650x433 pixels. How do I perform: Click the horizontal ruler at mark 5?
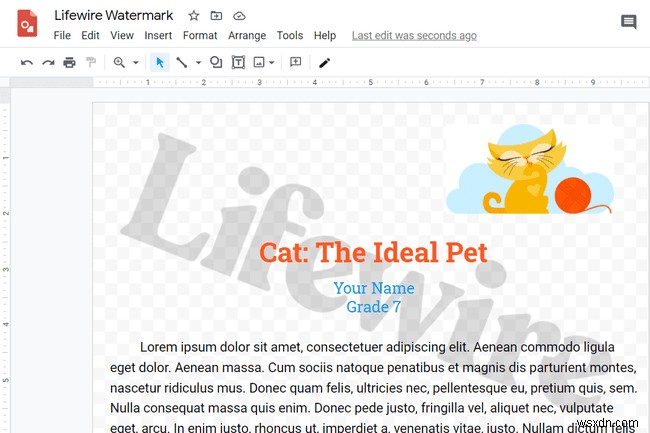coord(371,82)
